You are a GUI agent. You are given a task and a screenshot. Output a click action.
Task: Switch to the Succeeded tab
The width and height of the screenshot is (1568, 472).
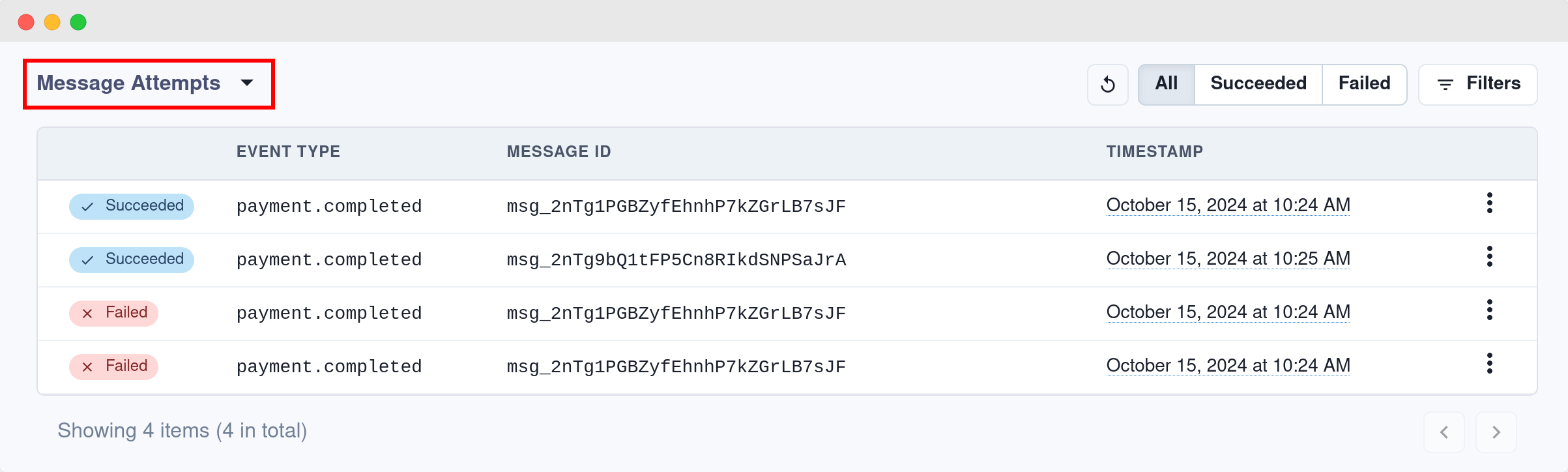coord(1258,83)
